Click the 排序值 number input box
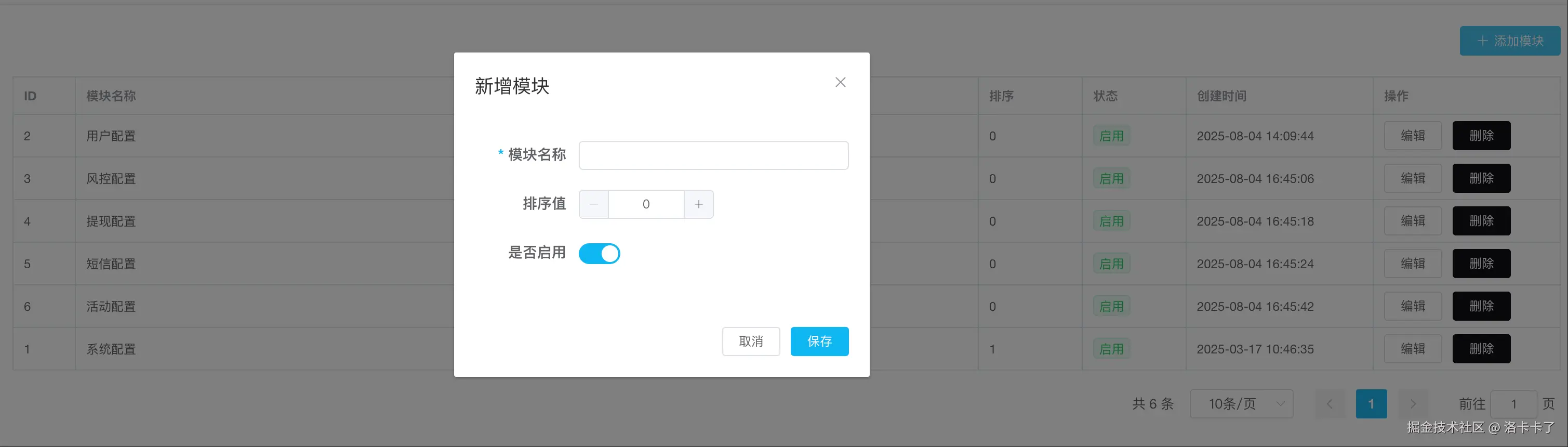Viewport: 1568px width, 447px height. (646, 204)
